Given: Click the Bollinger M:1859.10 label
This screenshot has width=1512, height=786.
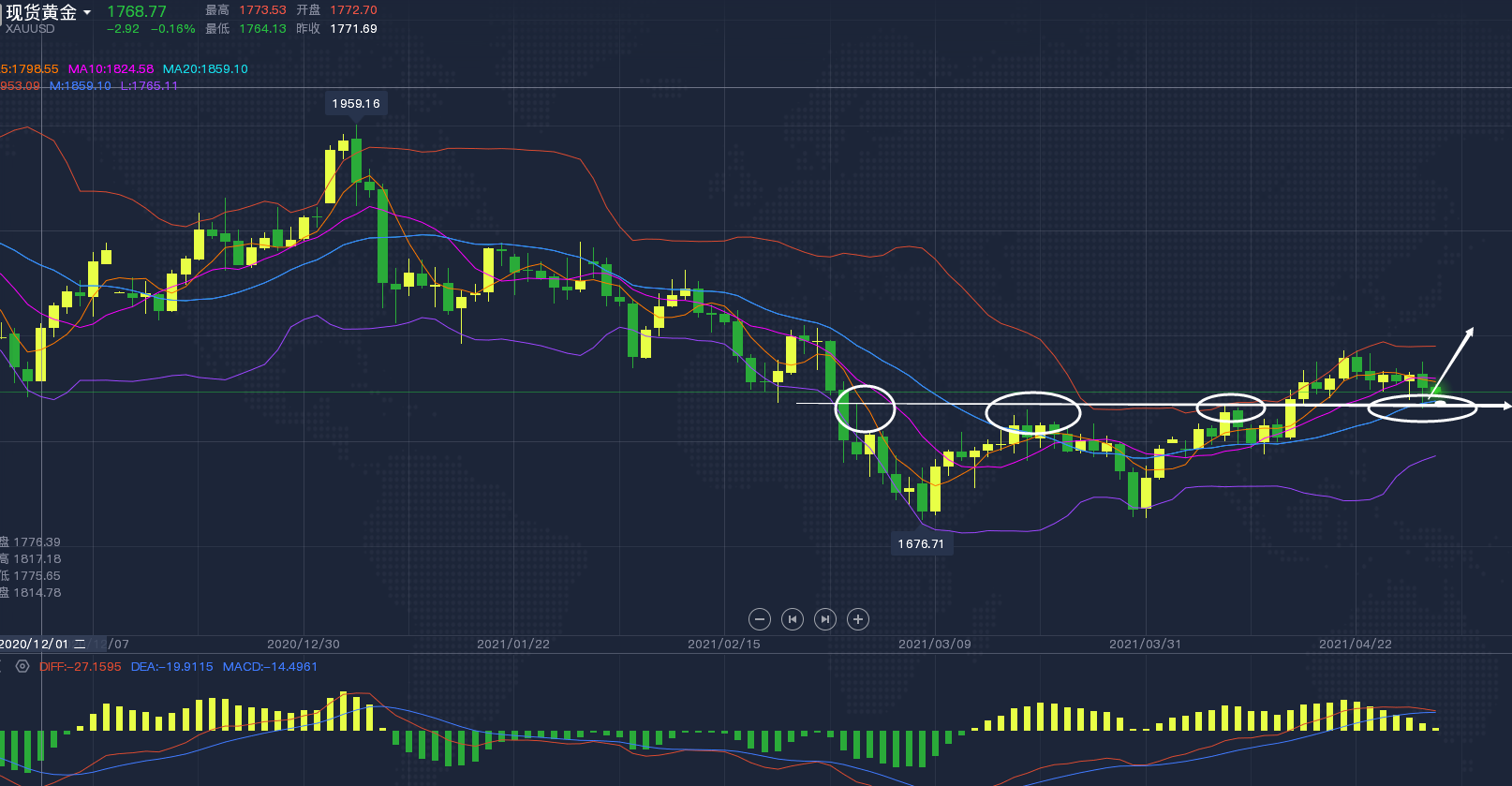Looking at the screenshot, I should pyautogui.click(x=81, y=86).
